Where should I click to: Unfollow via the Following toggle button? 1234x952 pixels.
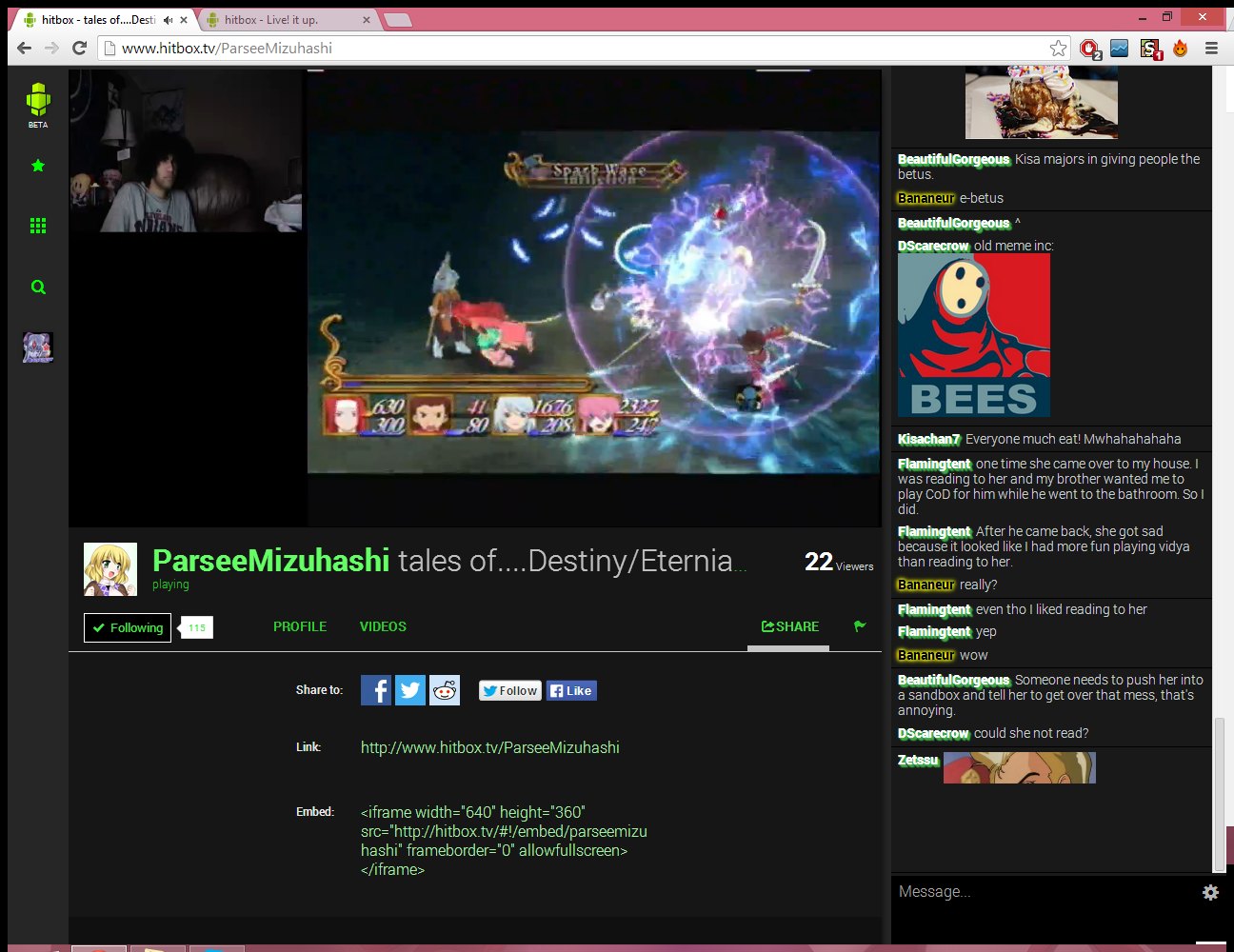pyautogui.click(x=127, y=627)
